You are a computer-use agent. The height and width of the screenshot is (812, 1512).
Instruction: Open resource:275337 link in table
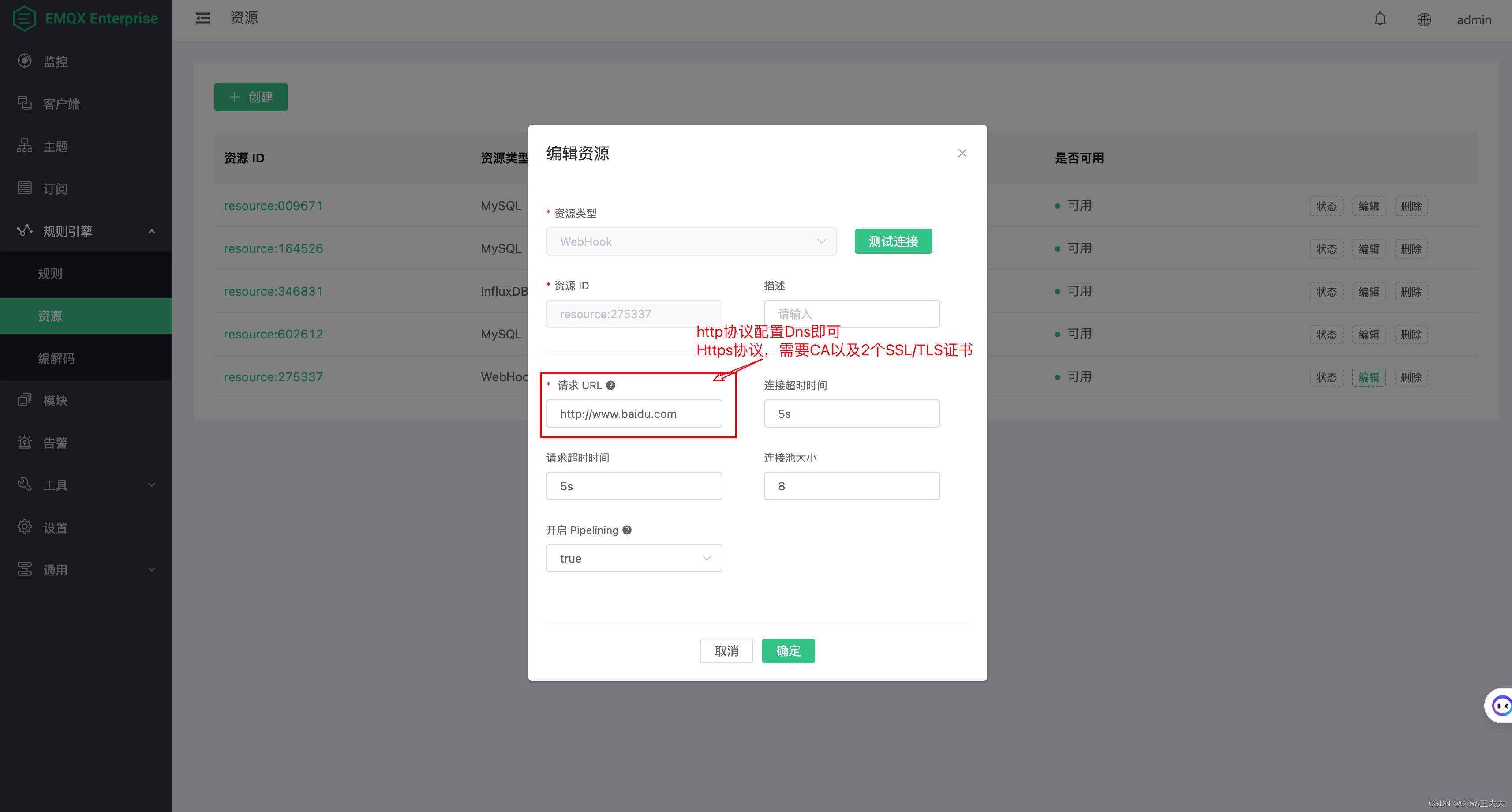[273, 377]
